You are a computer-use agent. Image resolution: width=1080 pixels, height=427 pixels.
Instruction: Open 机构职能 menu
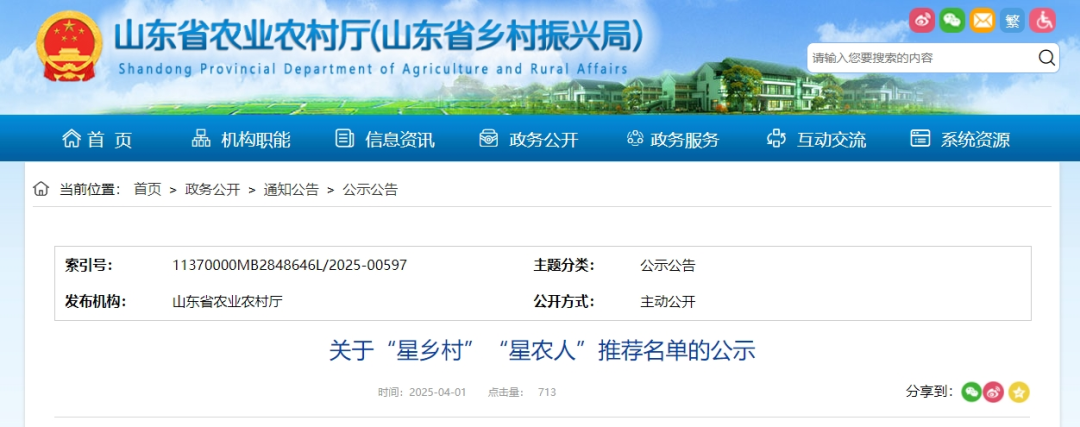[x=256, y=140]
